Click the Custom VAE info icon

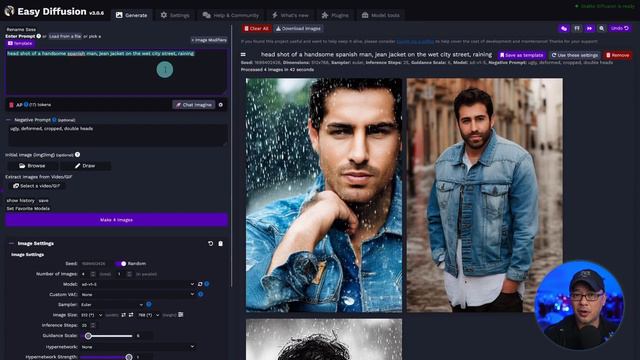click(x=200, y=294)
